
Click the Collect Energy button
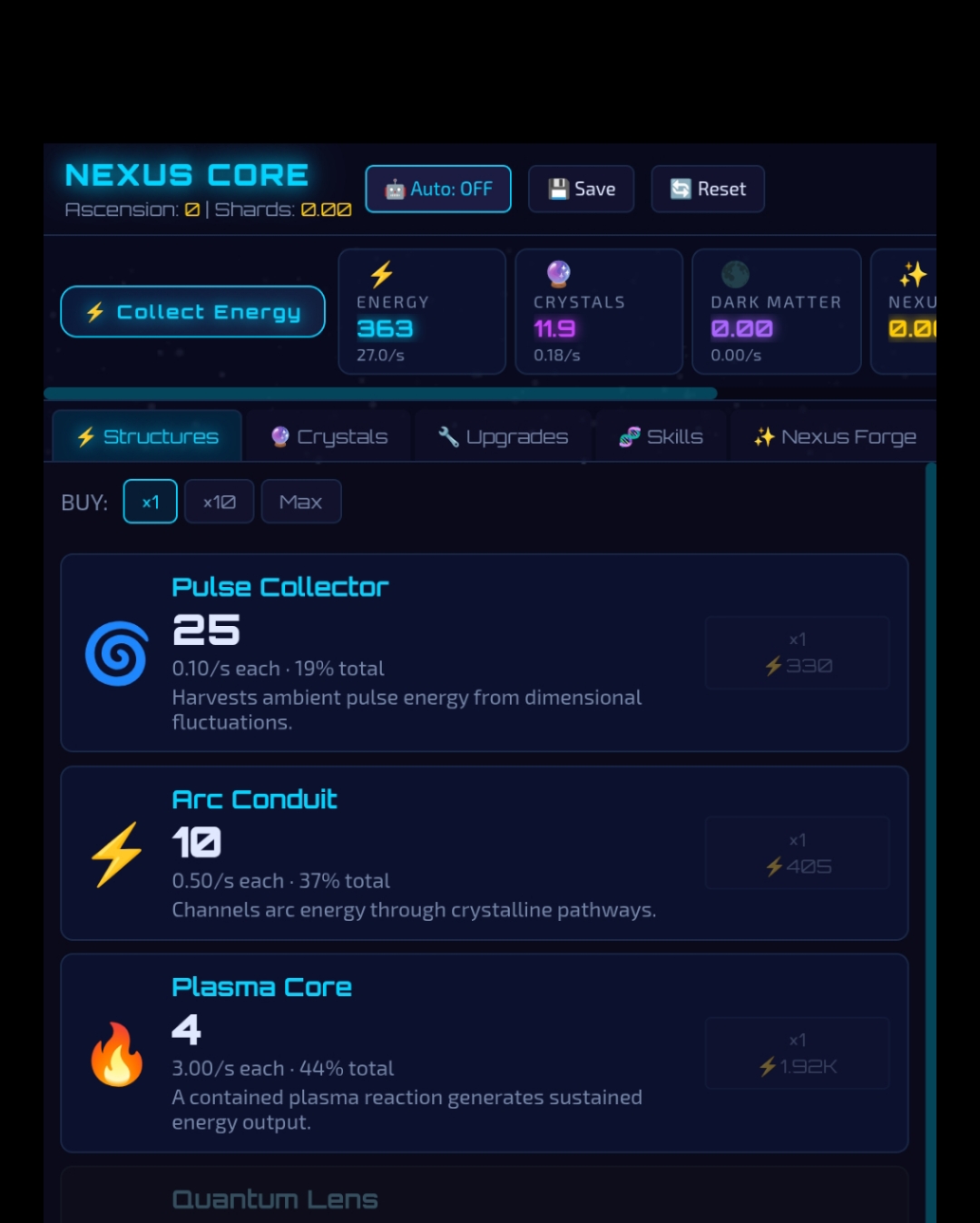[193, 311]
